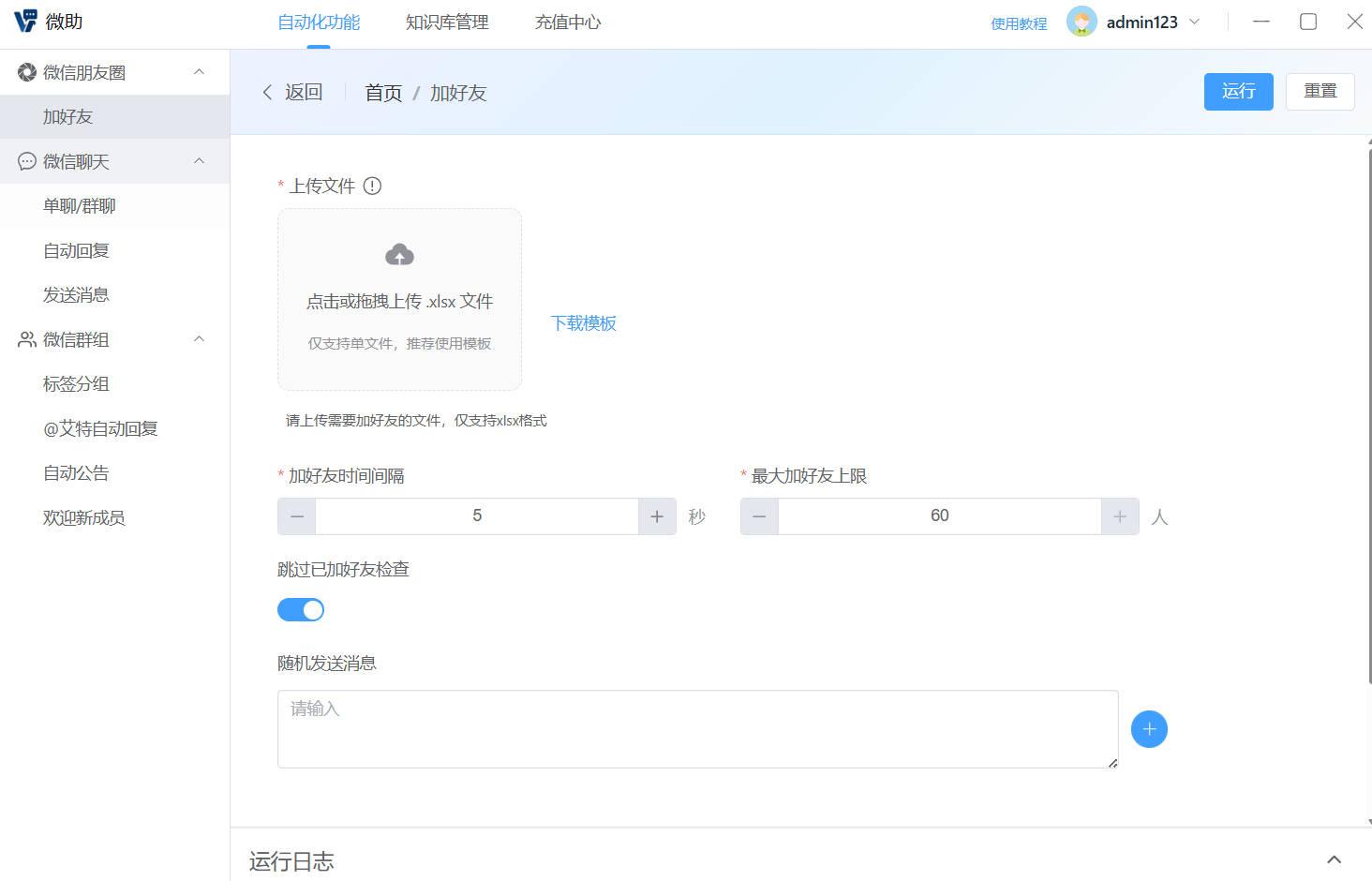Click the blue plus icon beside 随机发送消息
This screenshot has height=881, width=1372.
coord(1149,728)
